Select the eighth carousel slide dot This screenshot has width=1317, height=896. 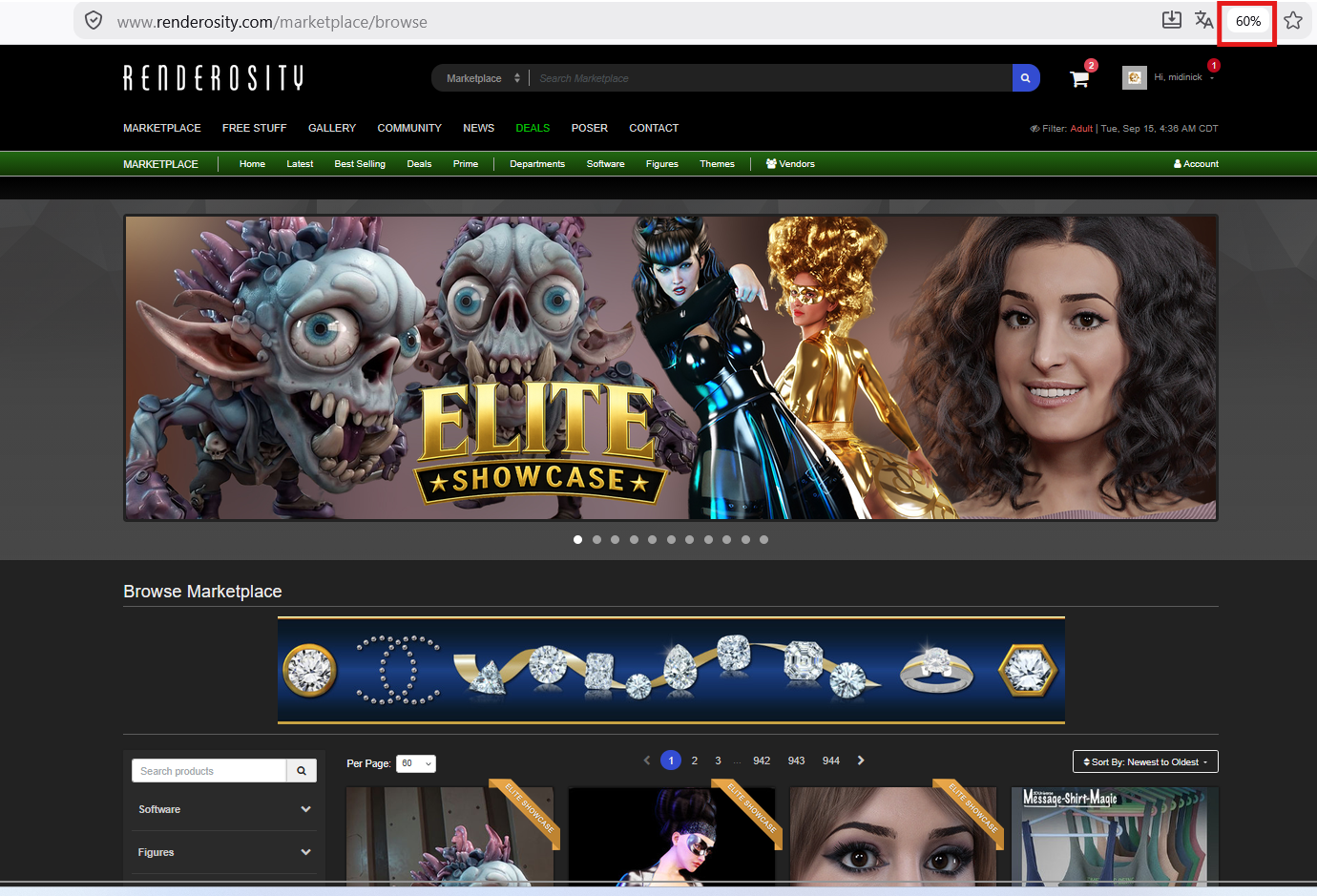[708, 539]
